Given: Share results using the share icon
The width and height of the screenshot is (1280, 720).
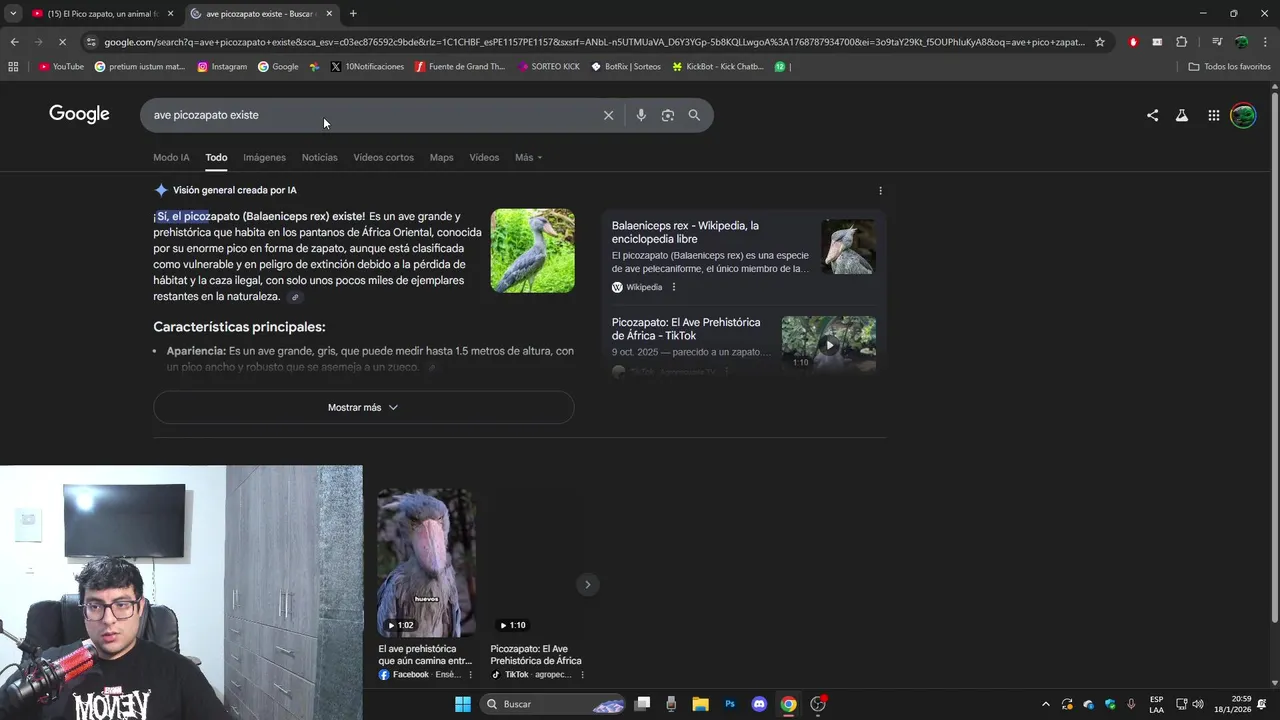Looking at the screenshot, I should coord(1152,115).
